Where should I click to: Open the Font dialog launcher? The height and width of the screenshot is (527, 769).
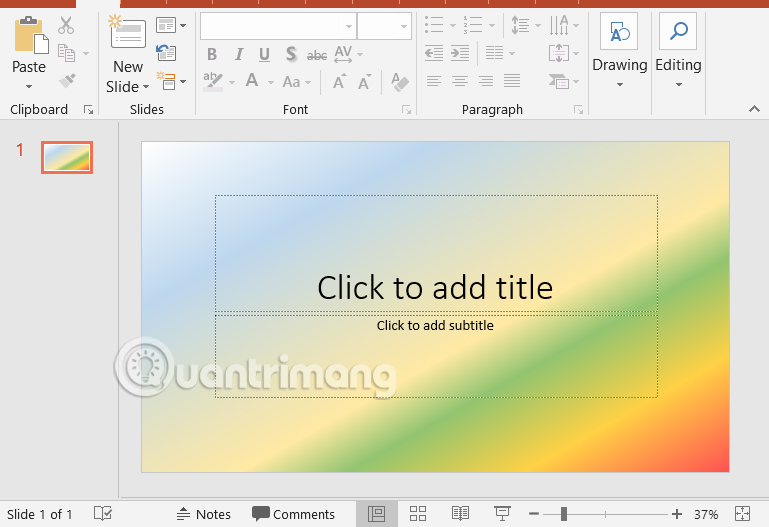click(x=406, y=110)
